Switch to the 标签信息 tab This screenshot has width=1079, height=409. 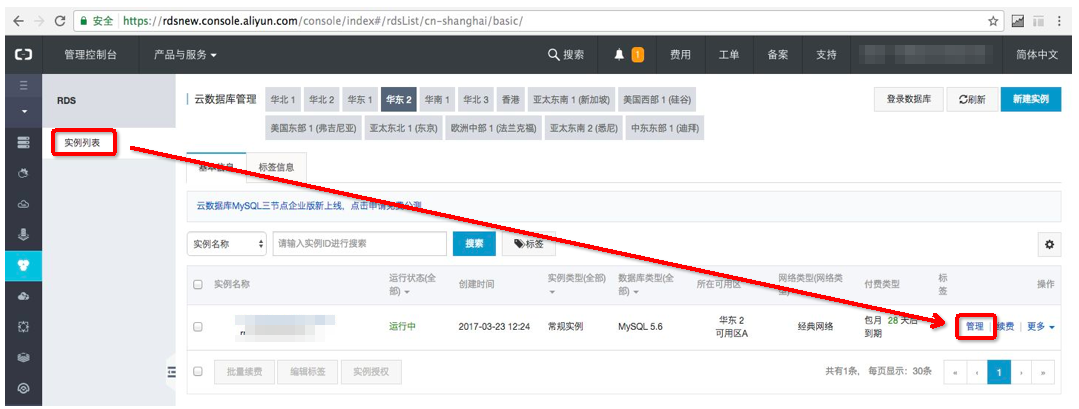pyautogui.click(x=276, y=167)
